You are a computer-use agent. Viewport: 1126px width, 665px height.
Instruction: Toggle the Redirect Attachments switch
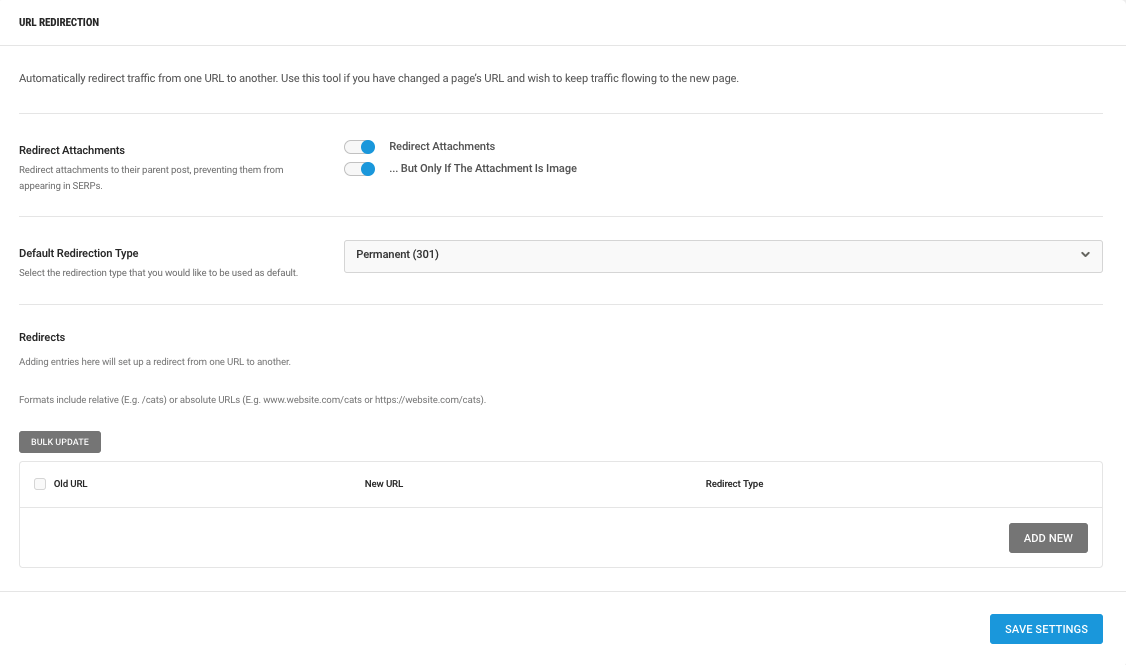coord(359,147)
